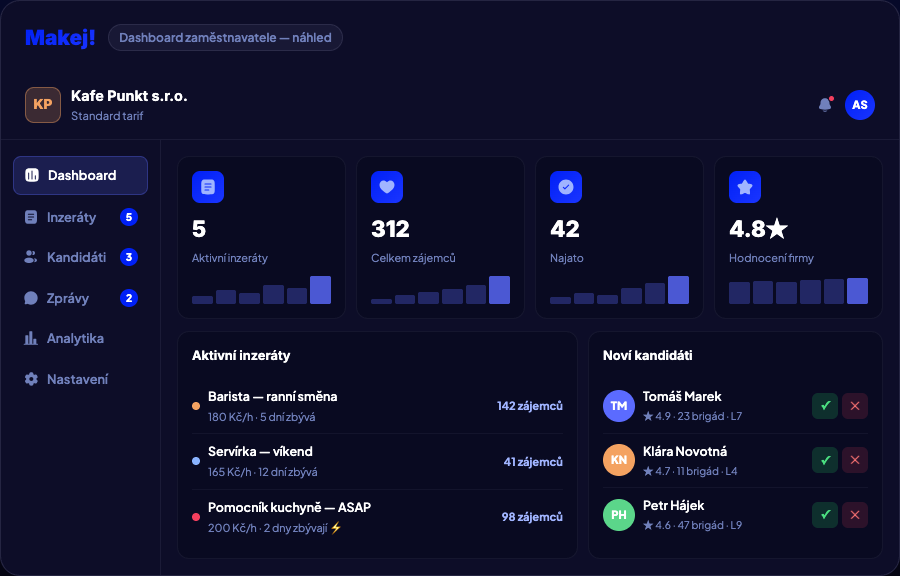900x576 pixels.
Task: Click the highlighted last bar in Celkem zájemců chart
Action: point(499,290)
